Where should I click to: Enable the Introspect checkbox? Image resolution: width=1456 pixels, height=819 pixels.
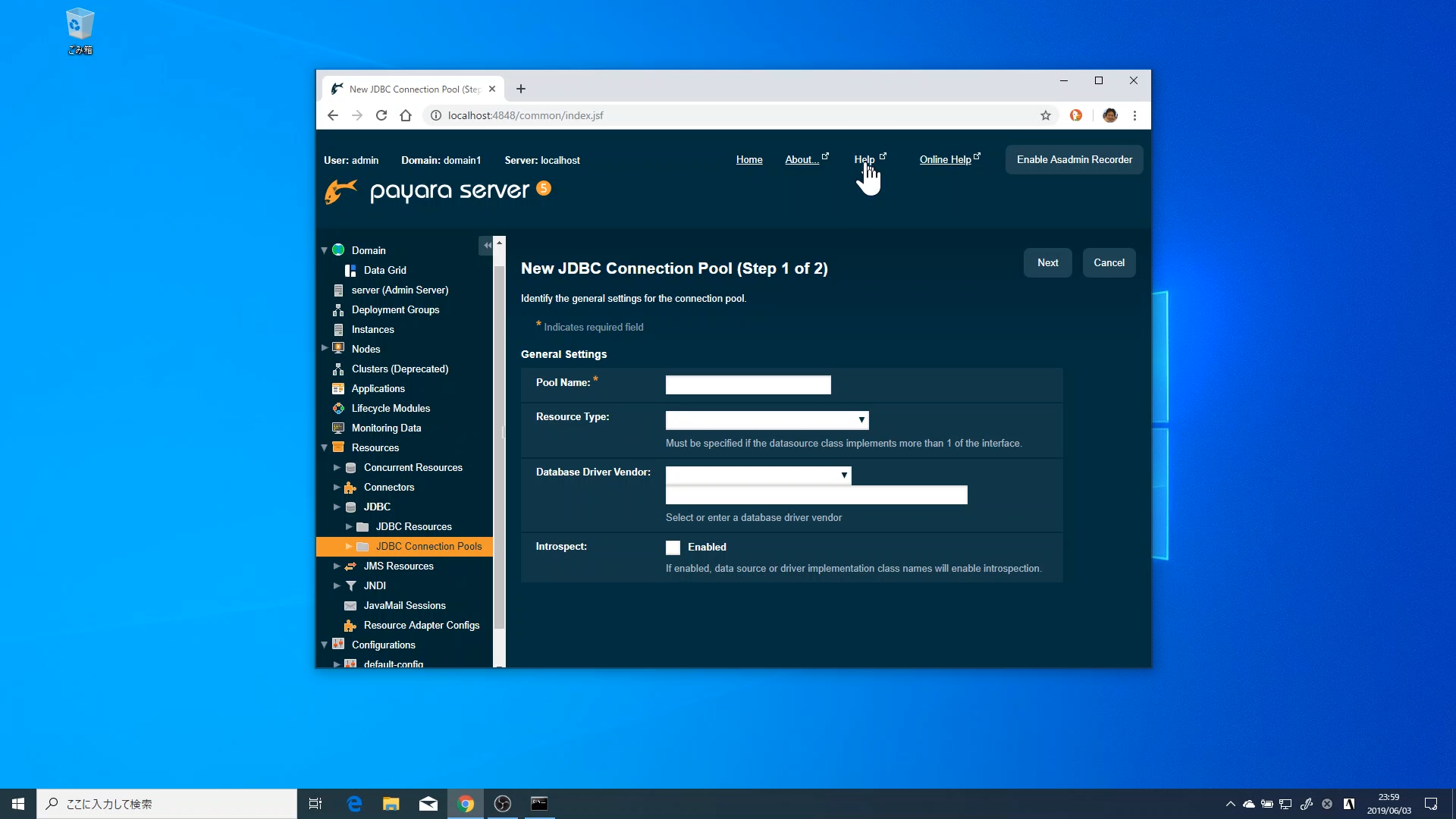pyautogui.click(x=673, y=548)
